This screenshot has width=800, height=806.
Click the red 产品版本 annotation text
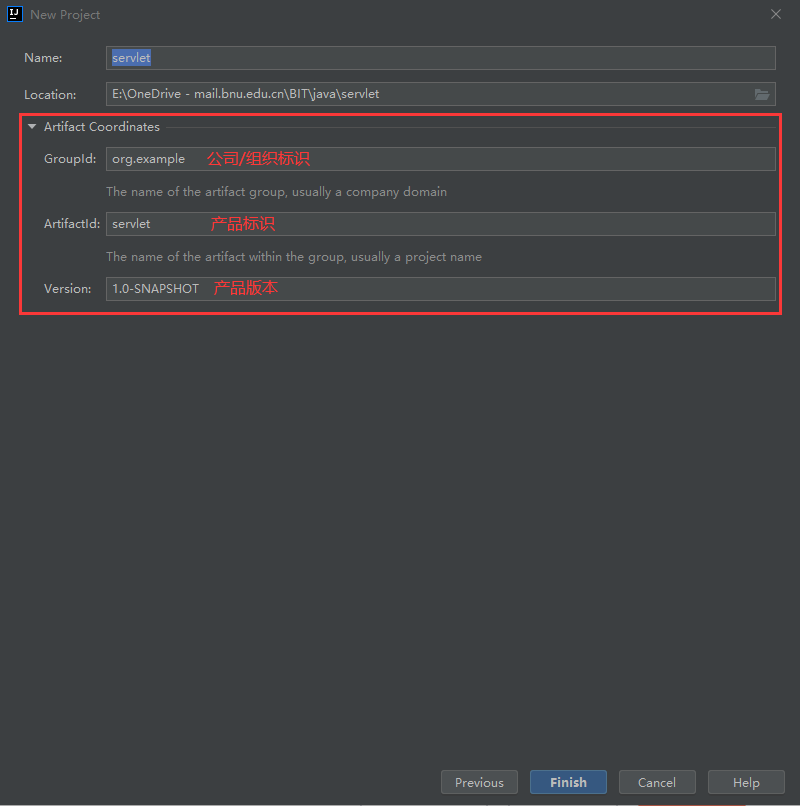245,288
